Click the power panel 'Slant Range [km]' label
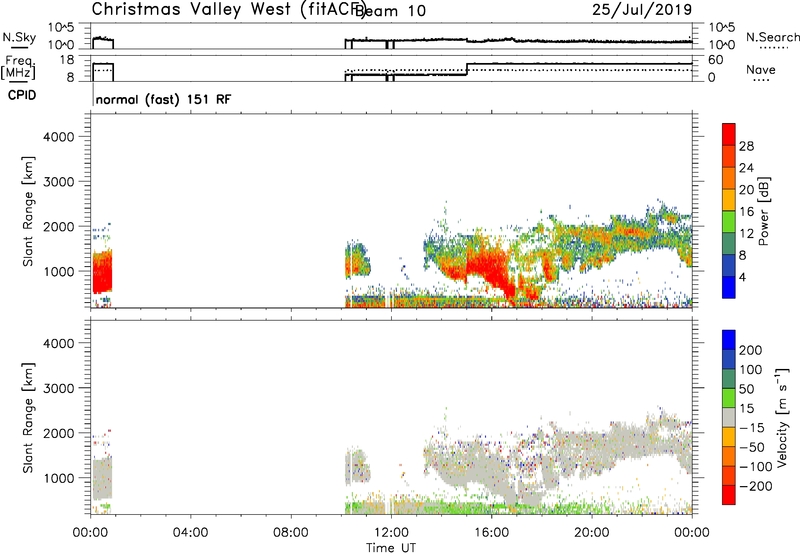 (28, 211)
